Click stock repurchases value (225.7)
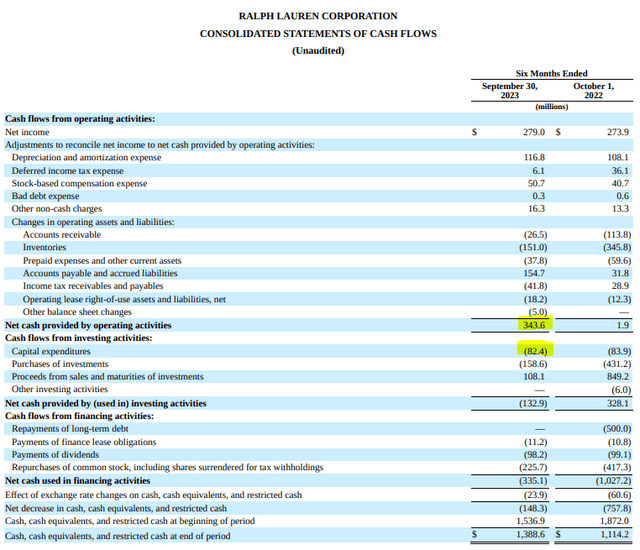 [x=533, y=468]
